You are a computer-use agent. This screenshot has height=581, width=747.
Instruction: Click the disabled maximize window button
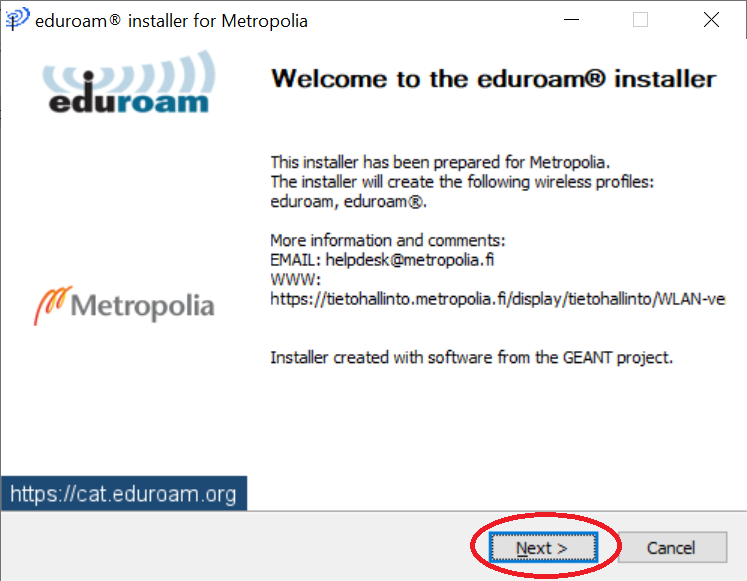point(640,20)
